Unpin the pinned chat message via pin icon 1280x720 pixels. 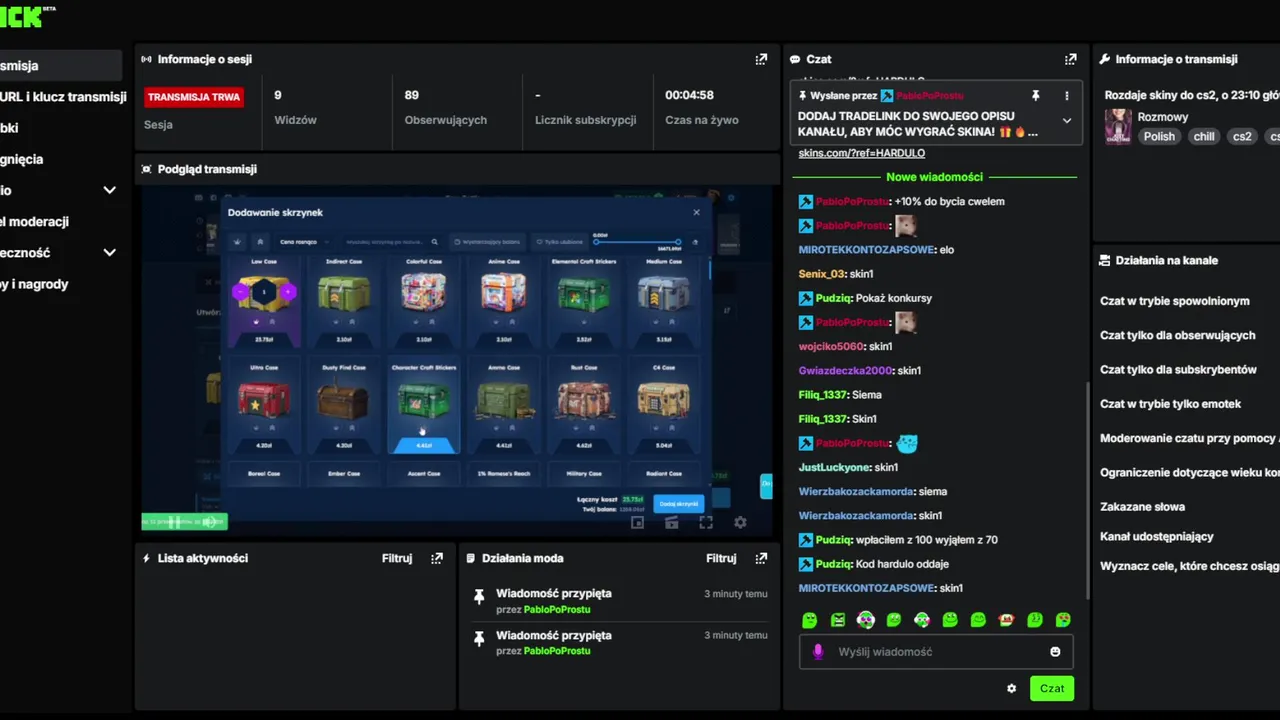coord(1036,95)
